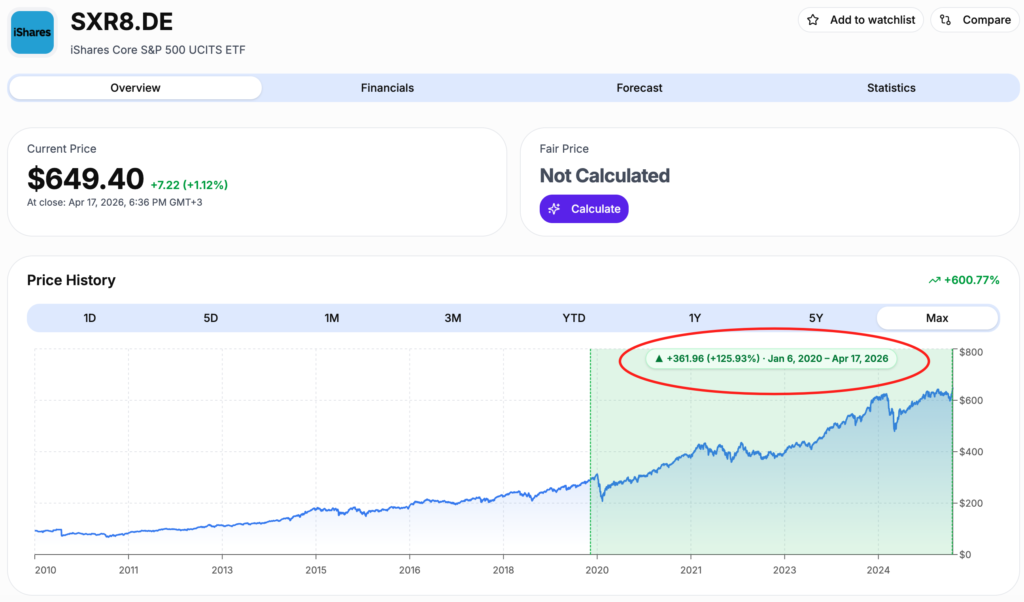Switch to the Financials tab
Viewport: 1024px width, 602px height.
387,88
